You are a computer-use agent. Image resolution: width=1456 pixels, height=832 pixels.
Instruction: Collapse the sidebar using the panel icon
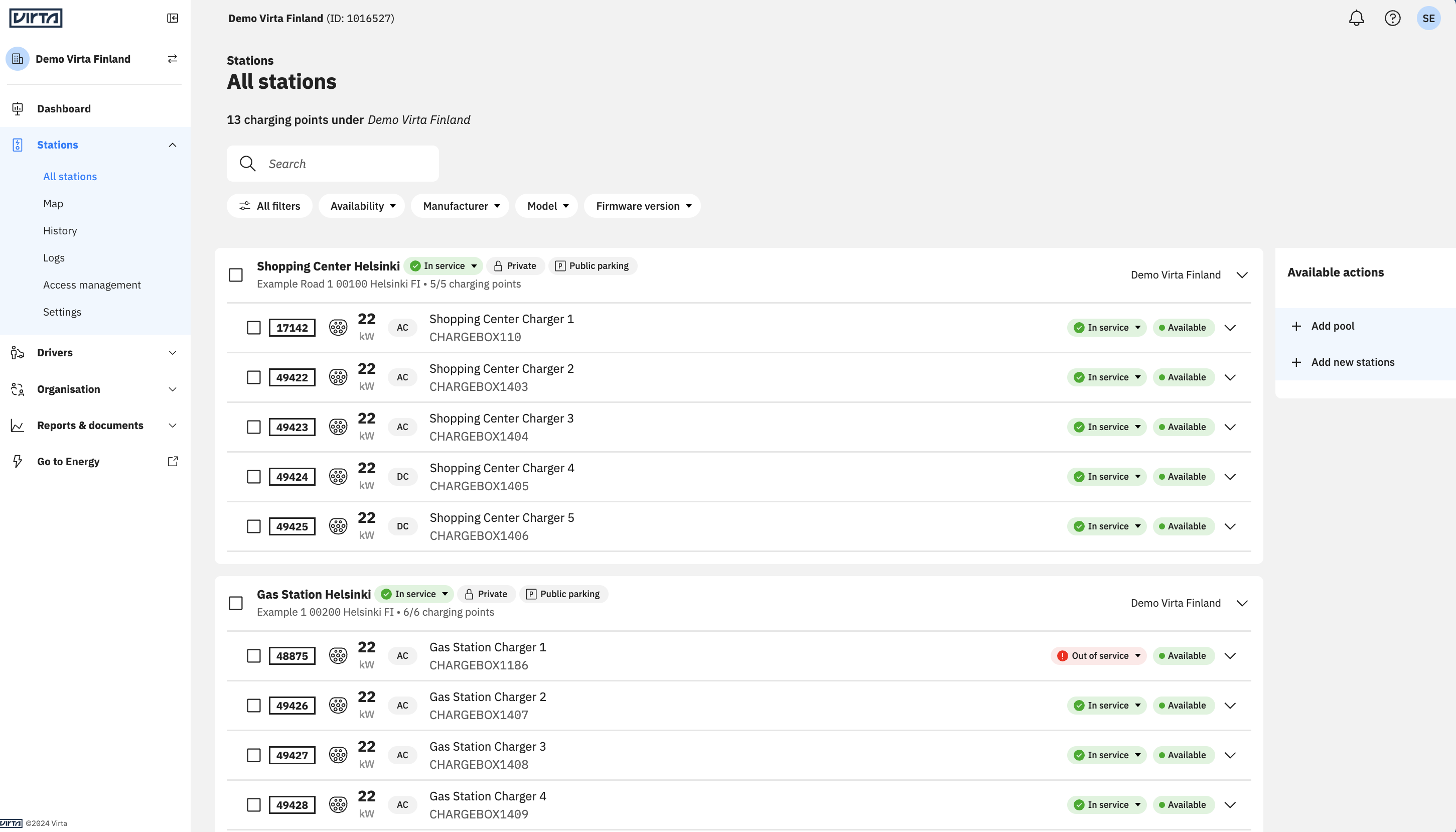173,18
